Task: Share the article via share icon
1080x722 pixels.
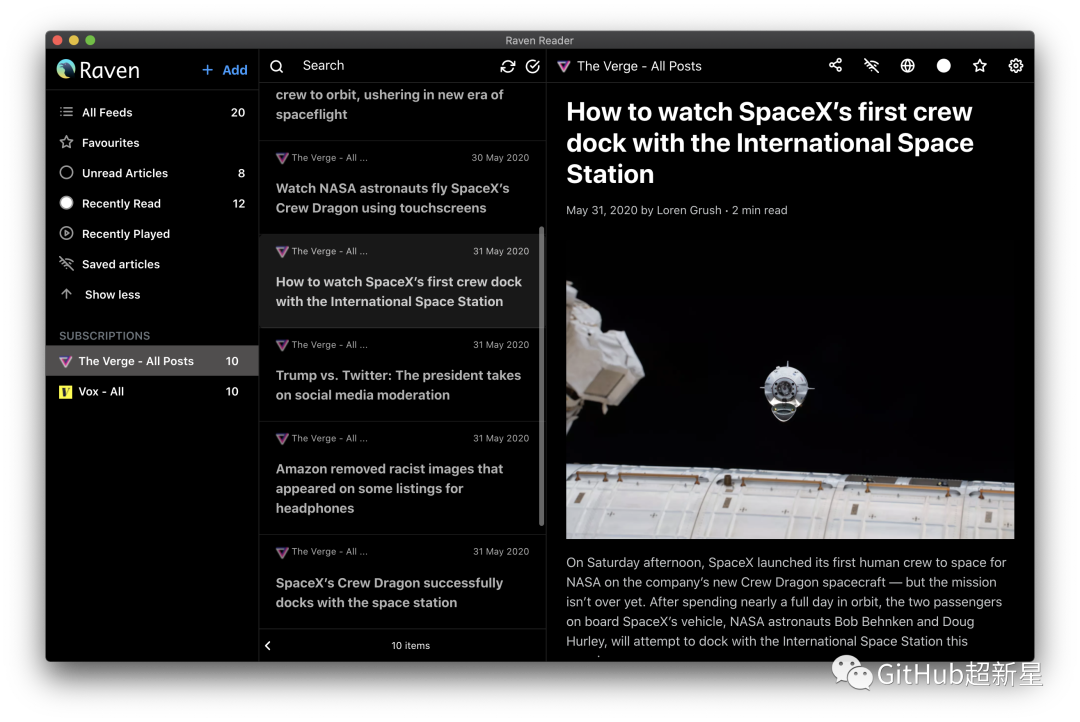Action: coord(835,65)
